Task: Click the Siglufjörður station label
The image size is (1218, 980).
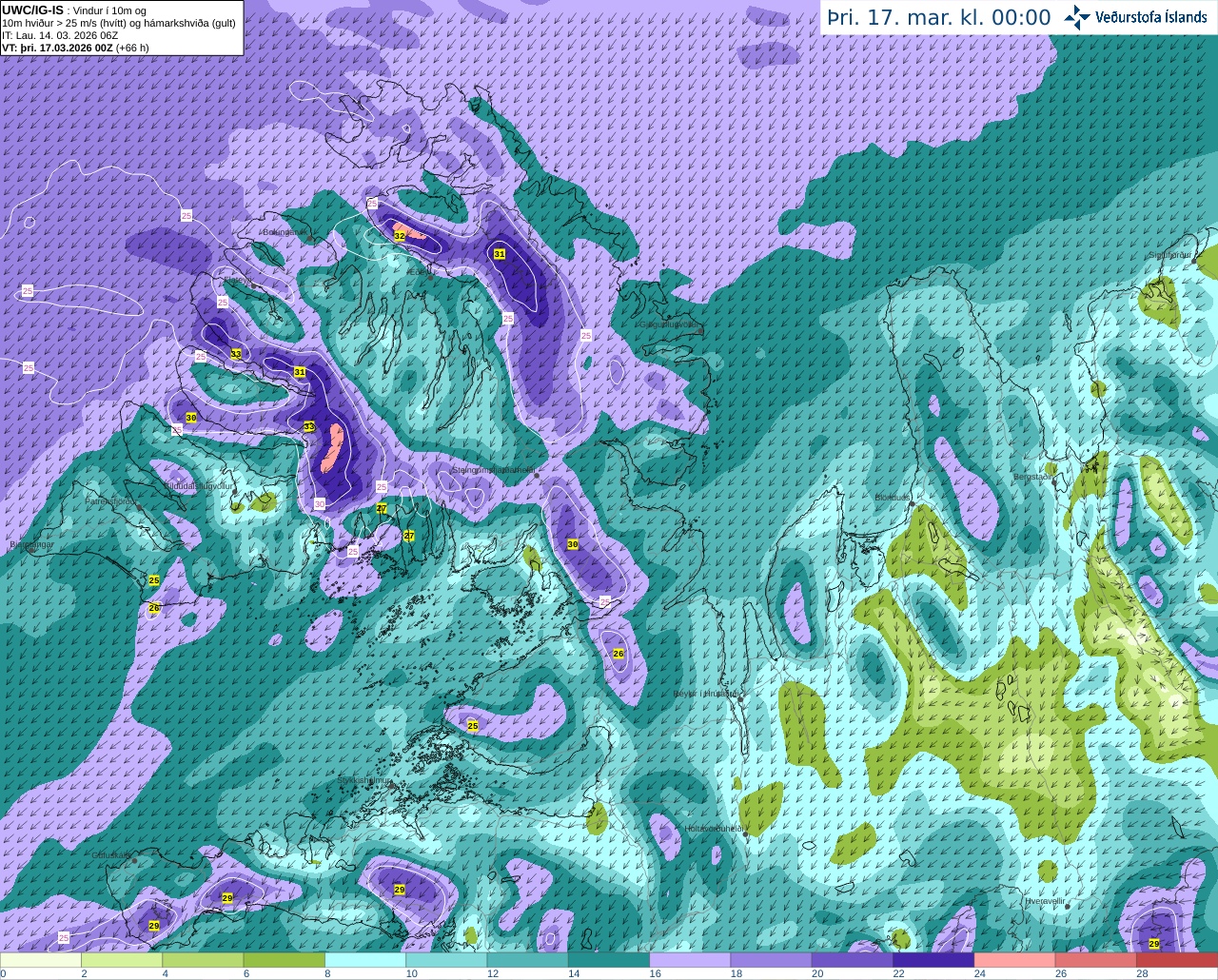Action: (x=1170, y=255)
